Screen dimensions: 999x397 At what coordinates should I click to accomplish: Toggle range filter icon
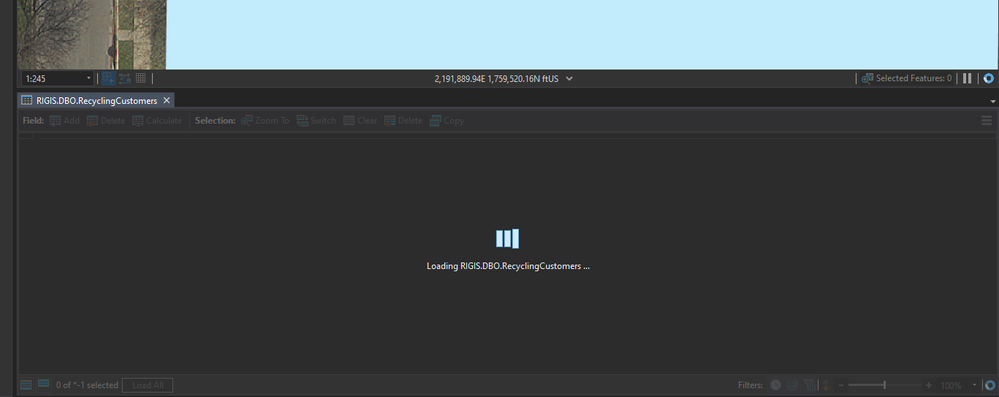click(x=792, y=385)
